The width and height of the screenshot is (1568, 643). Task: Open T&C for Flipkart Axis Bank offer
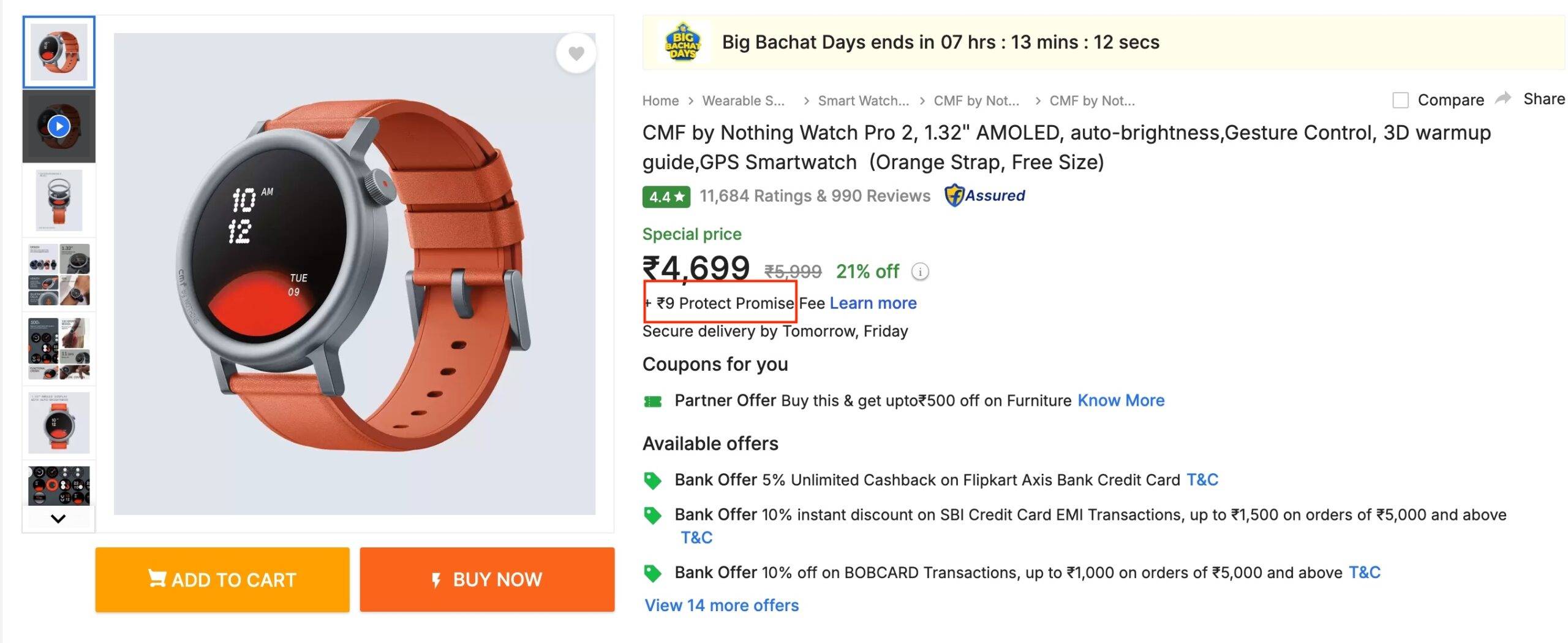point(1202,479)
